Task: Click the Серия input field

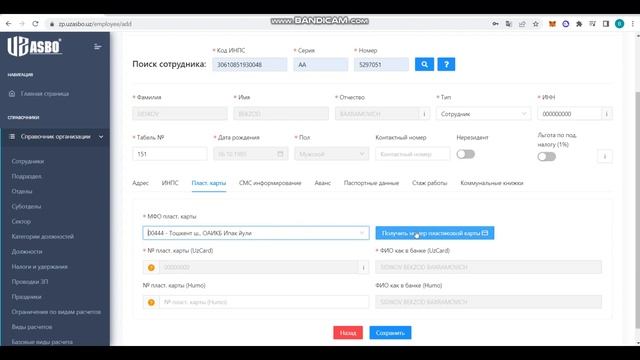Action: 320,64
